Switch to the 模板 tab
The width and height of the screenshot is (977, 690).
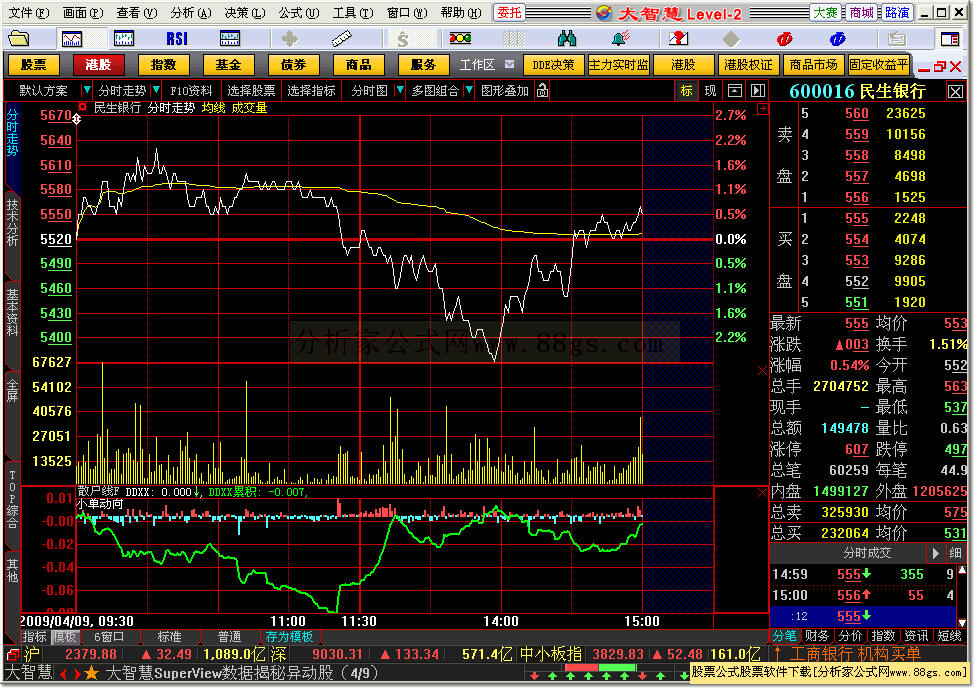64,637
